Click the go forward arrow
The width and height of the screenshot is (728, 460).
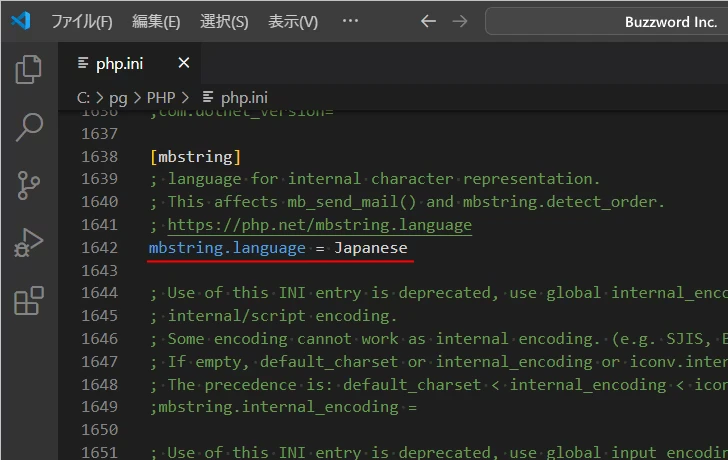pos(460,21)
